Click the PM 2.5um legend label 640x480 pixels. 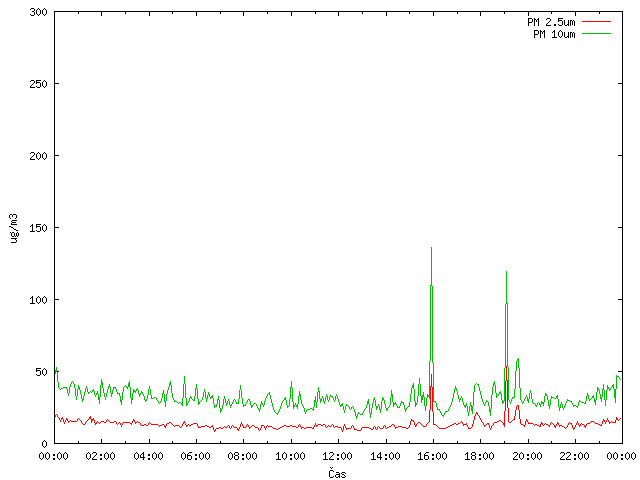(x=551, y=22)
